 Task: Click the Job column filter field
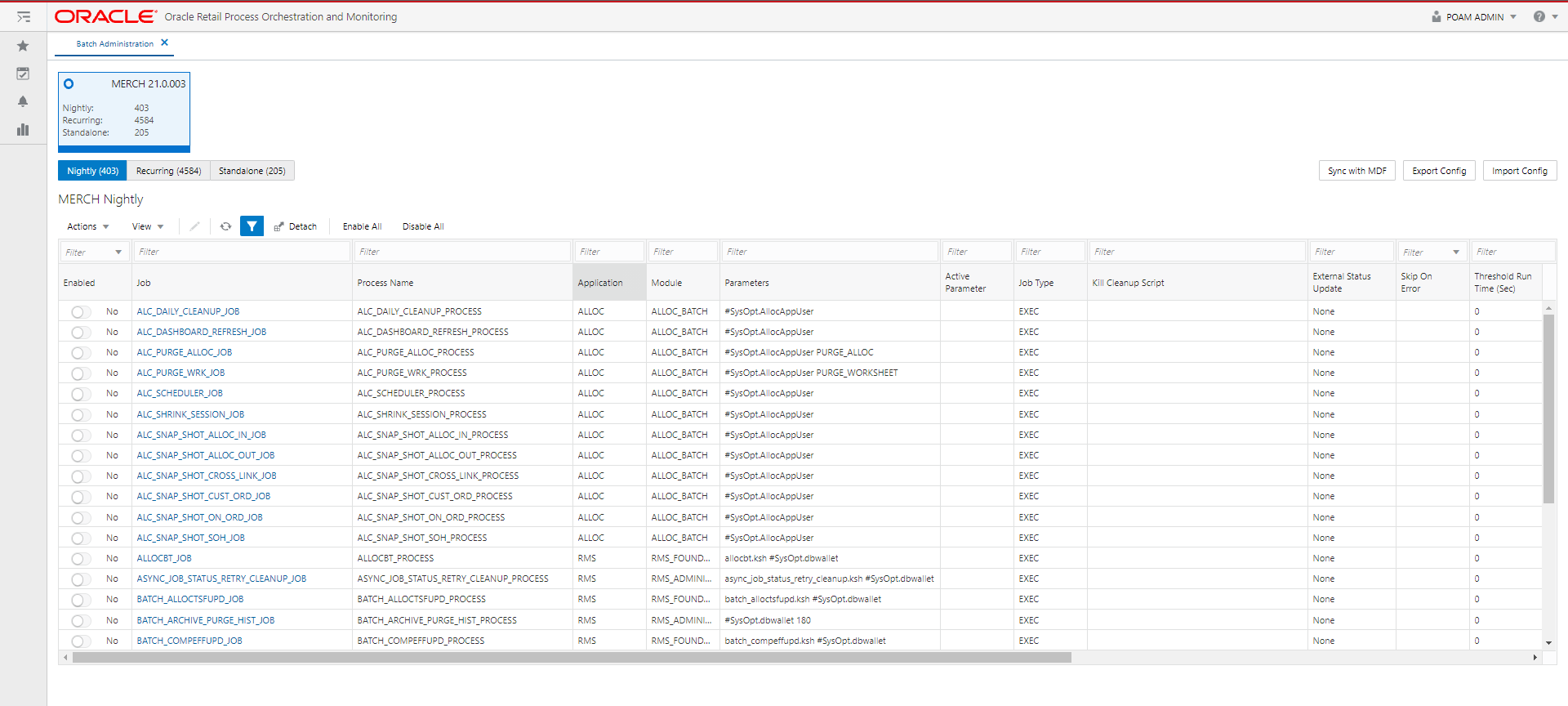coord(242,252)
